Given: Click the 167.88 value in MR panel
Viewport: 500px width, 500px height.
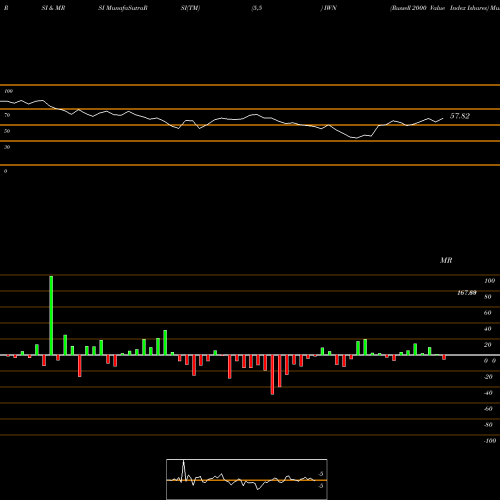Looking at the screenshot, I should tap(467, 293).
